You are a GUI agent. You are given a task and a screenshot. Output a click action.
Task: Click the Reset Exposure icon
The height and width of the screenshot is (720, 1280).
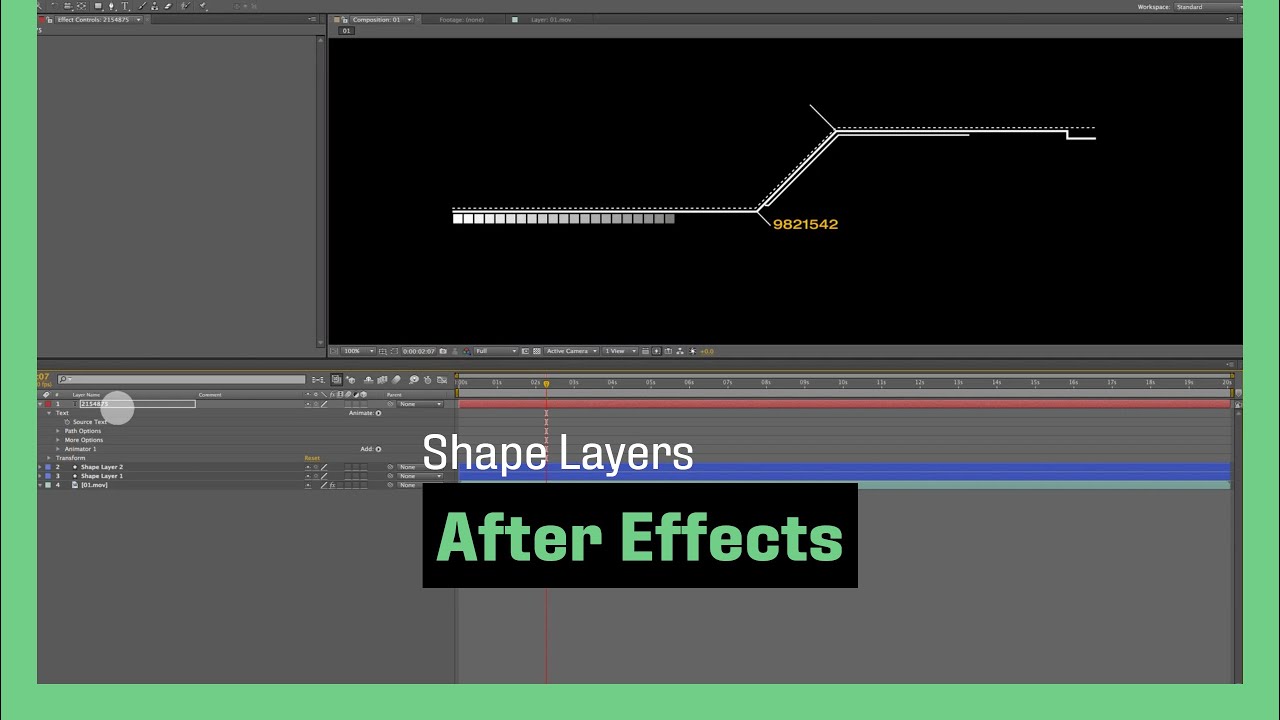[692, 351]
